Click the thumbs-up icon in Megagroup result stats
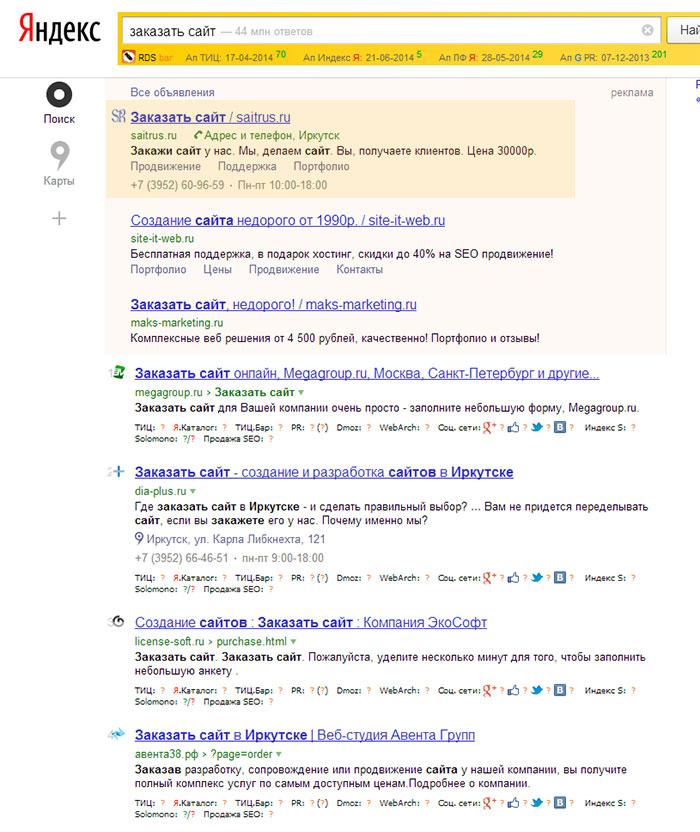Viewport: 700px width, 832px height. pos(513,427)
